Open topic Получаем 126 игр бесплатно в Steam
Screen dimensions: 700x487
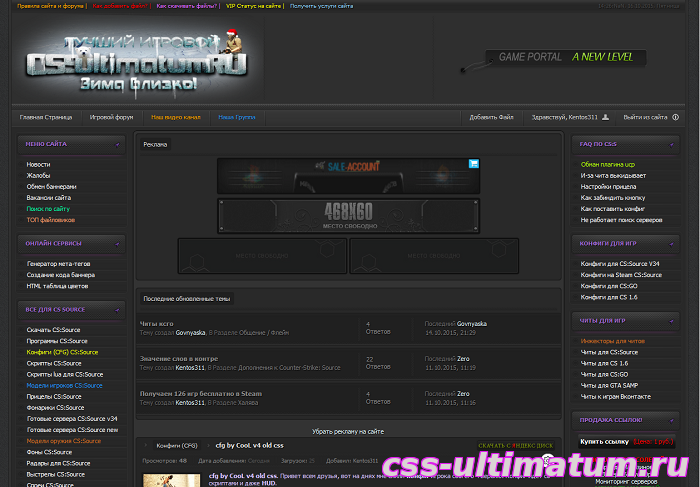coord(201,394)
